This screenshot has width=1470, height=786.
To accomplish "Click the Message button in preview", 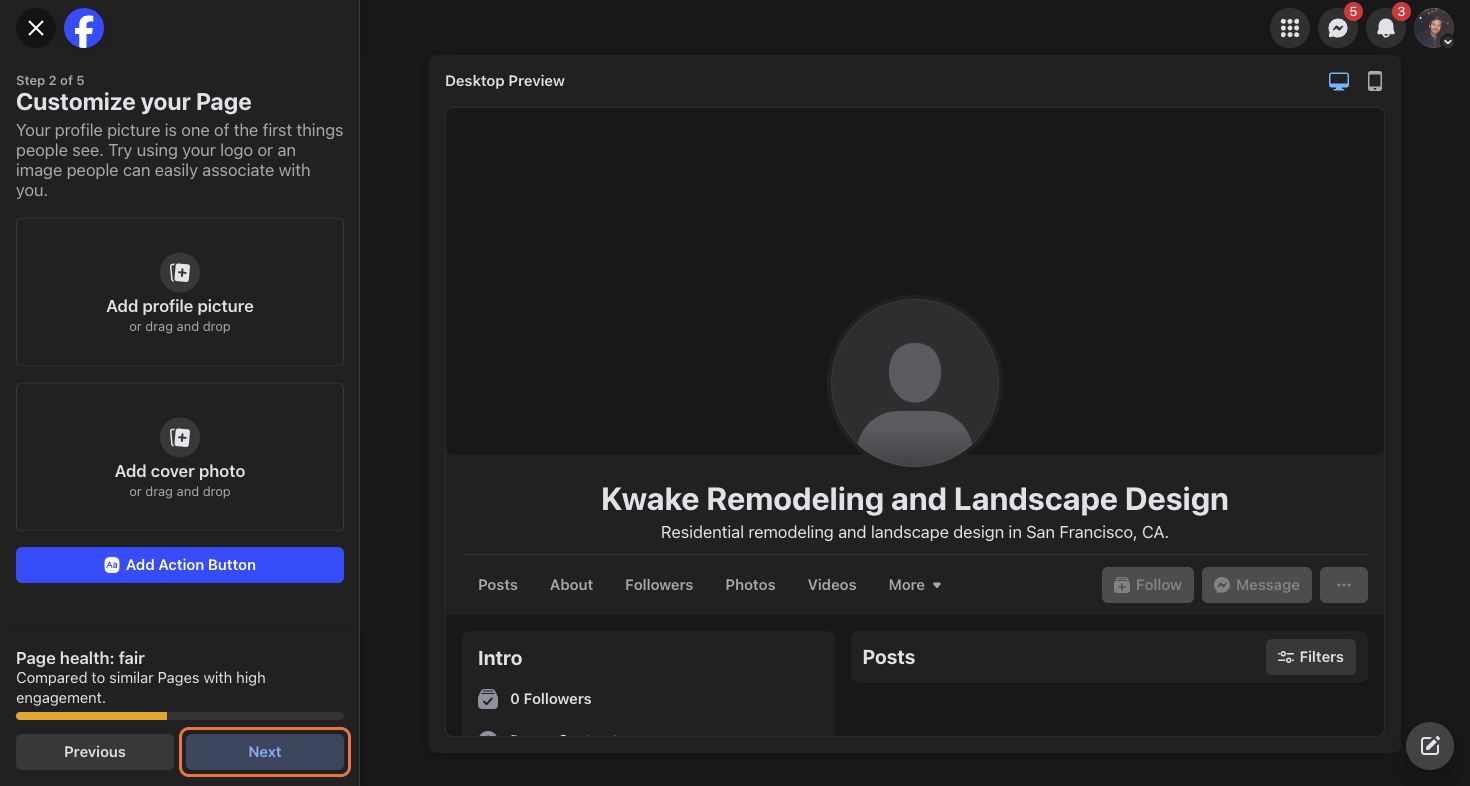I will click(x=1257, y=585).
